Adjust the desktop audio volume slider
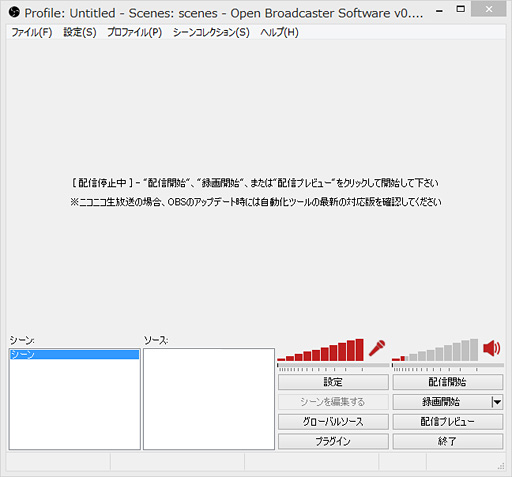512x477 pixels. [x=448, y=366]
